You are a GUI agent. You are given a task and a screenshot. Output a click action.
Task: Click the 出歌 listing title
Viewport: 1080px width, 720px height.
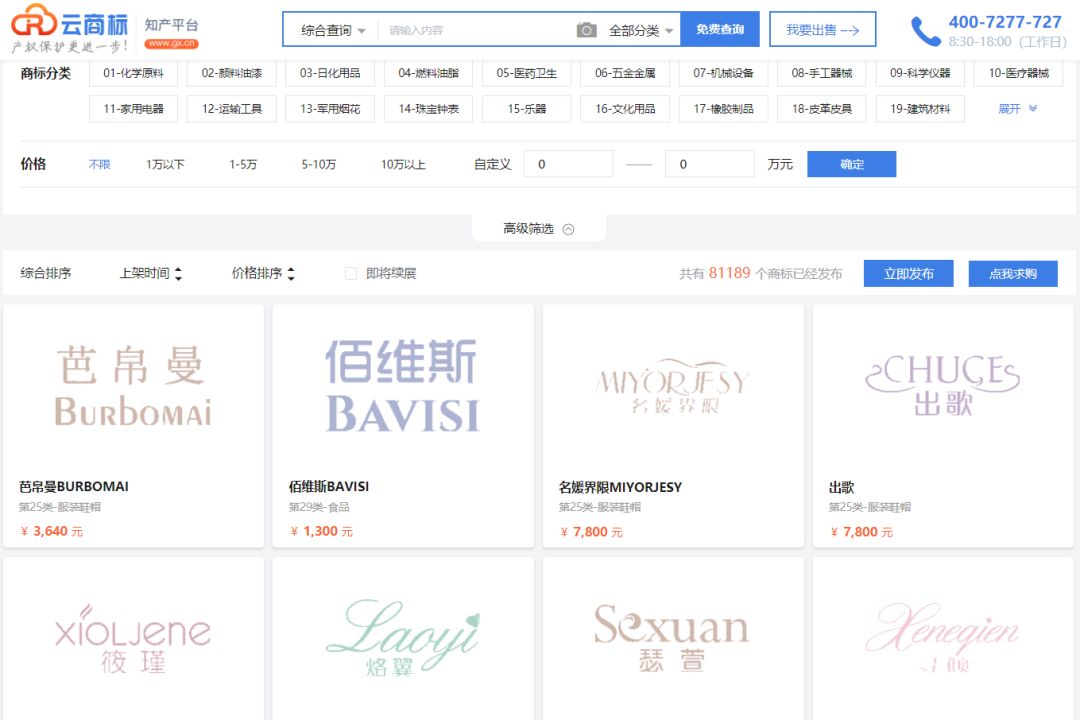coord(841,487)
